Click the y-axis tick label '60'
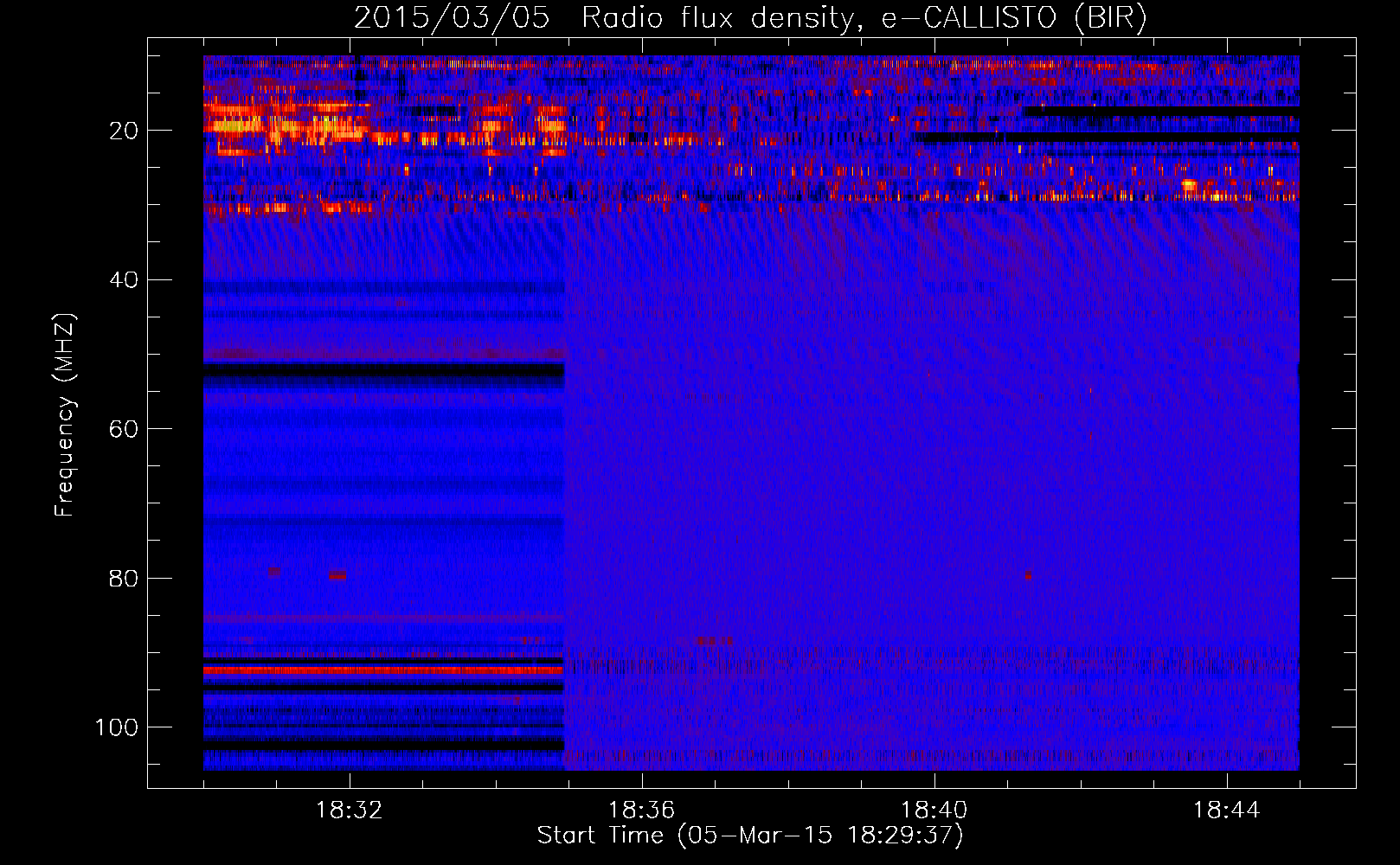Image resolution: width=1400 pixels, height=865 pixels. (124, 429)
